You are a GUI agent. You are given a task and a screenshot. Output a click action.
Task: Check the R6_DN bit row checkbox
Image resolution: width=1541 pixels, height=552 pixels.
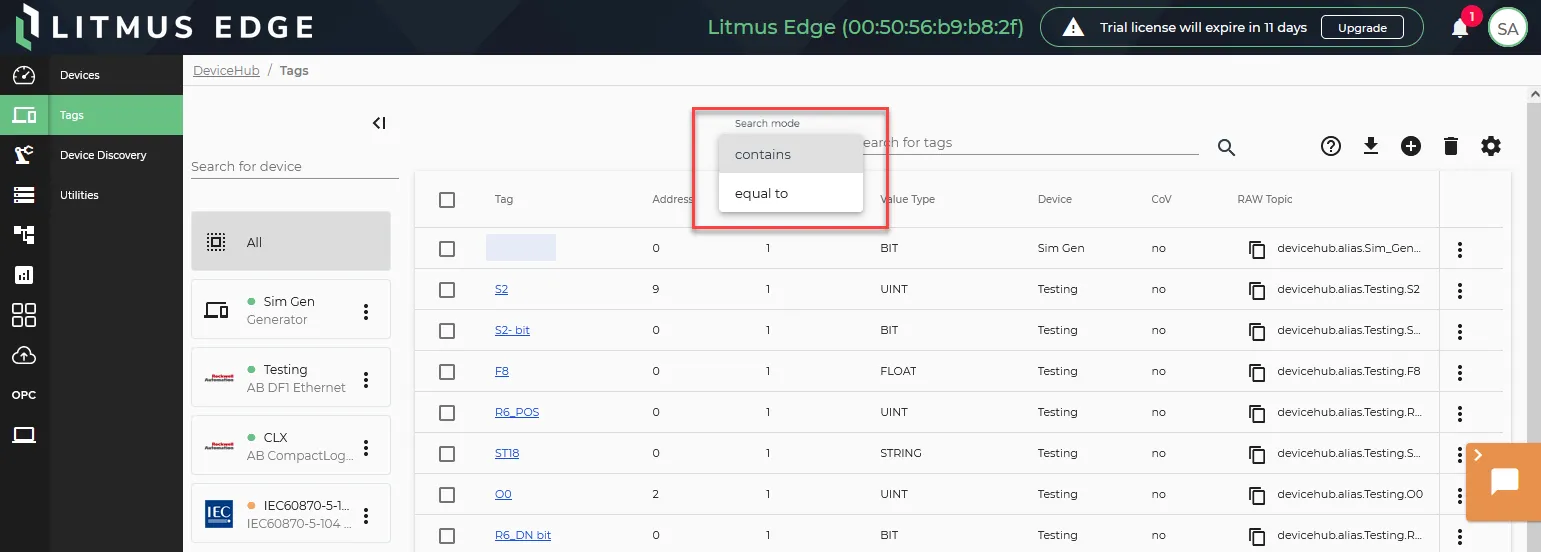pos(447,536)
